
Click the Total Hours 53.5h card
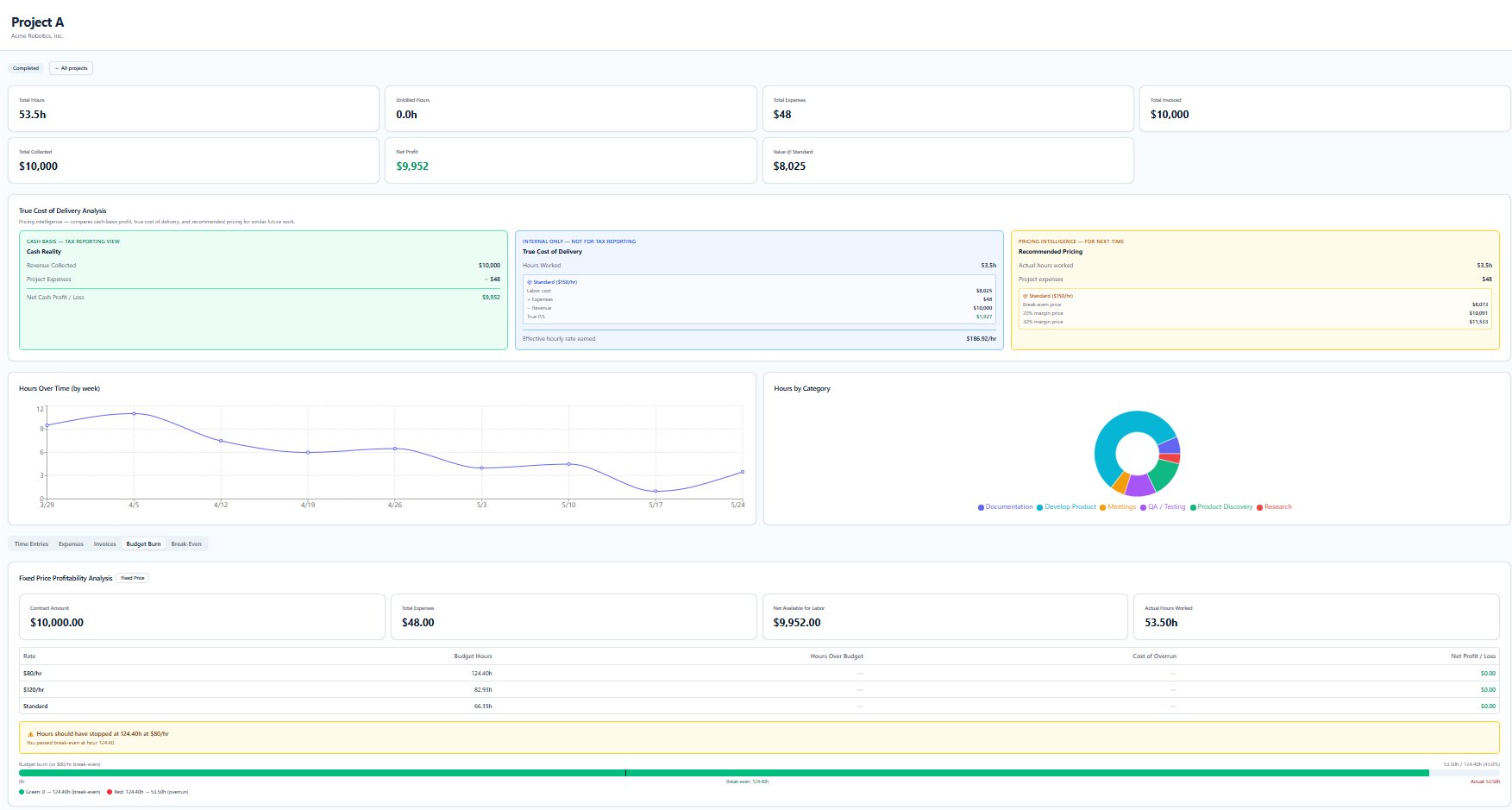pos(193,109)
